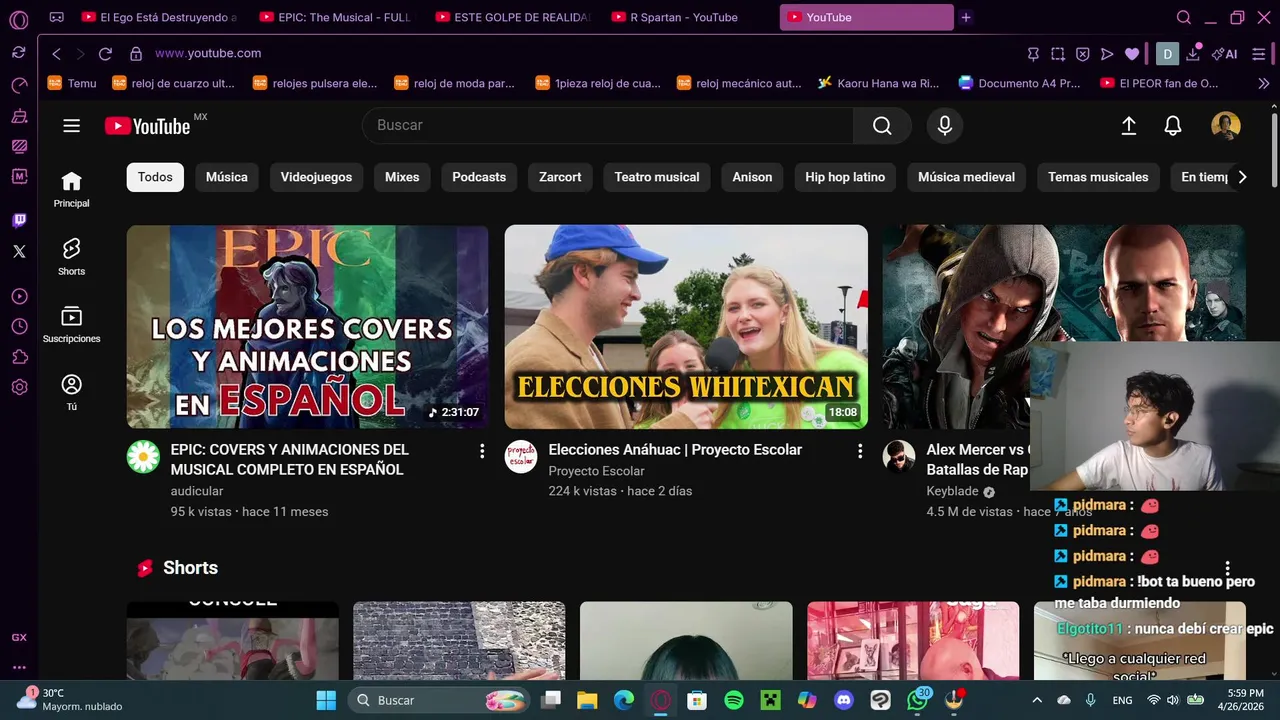
Task: Click the YouTube hamburger guide menu
Action: (x=71, y=125)
